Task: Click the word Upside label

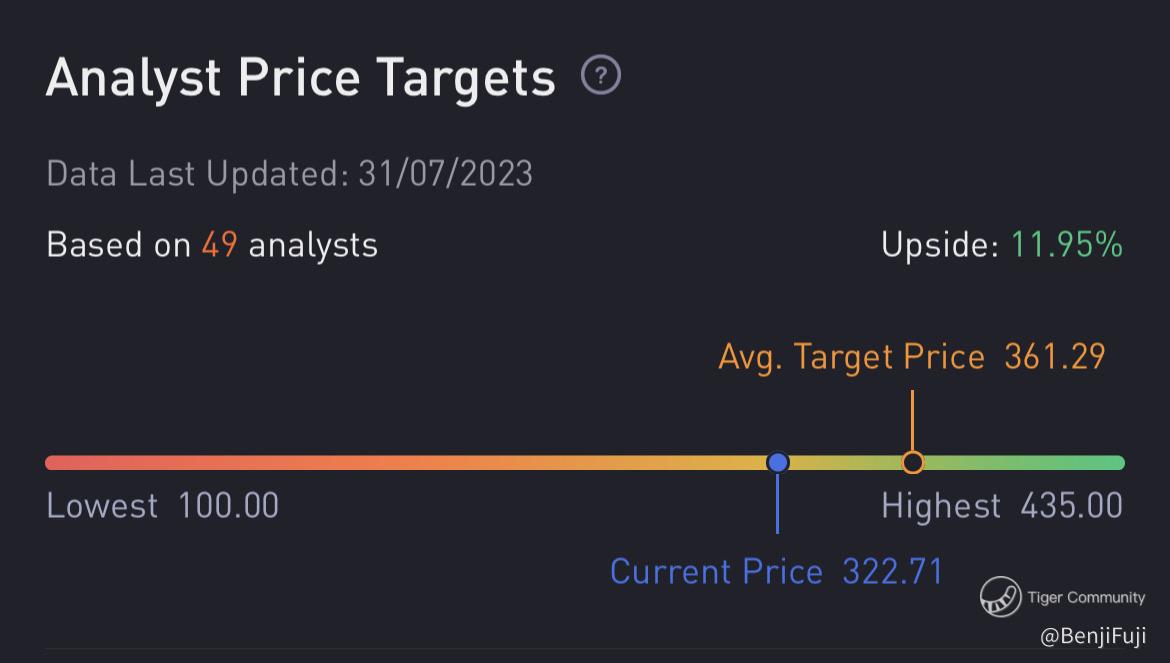Action: (x=939, y=245)
